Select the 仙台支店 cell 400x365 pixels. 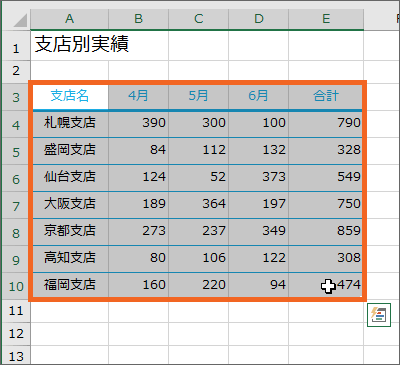click(x=70, y=178)
